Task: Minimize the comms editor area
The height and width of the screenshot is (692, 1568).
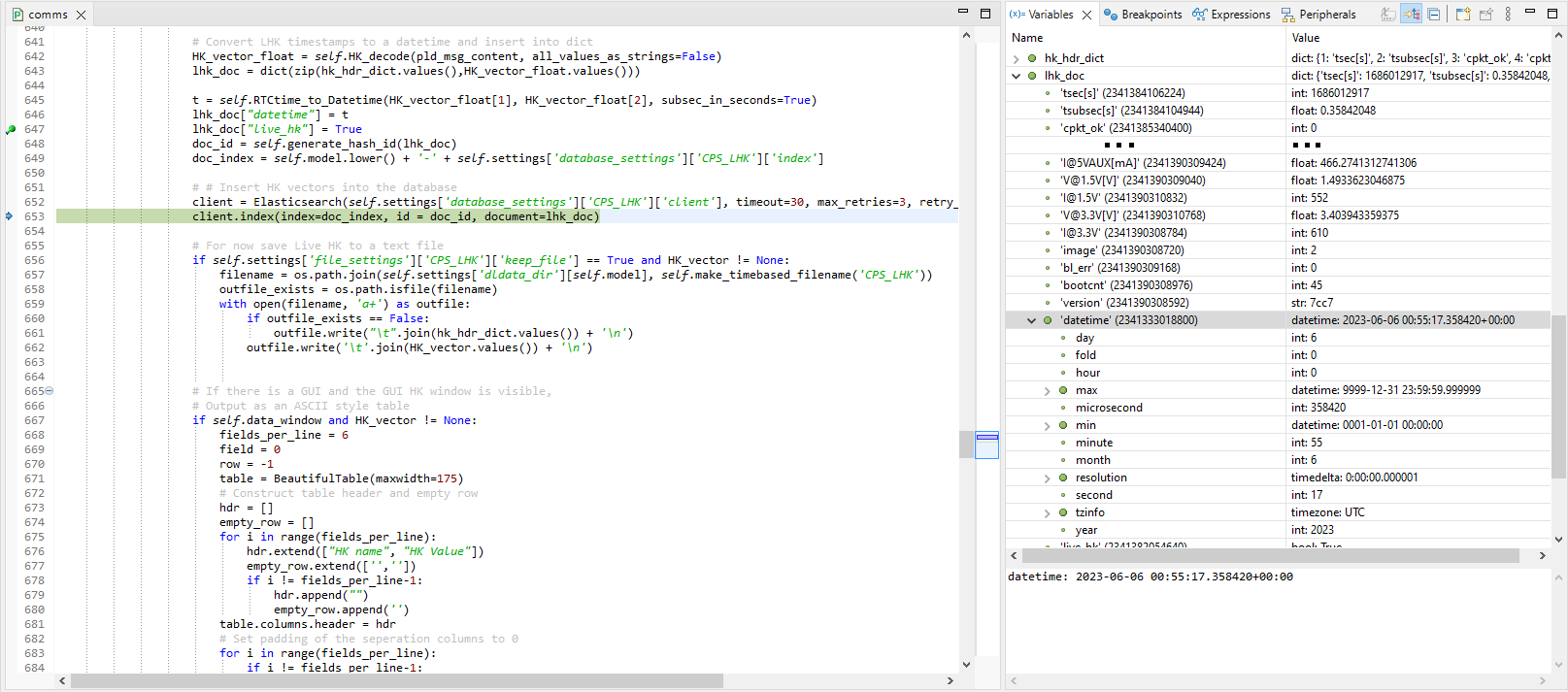Action: point(963,12)
